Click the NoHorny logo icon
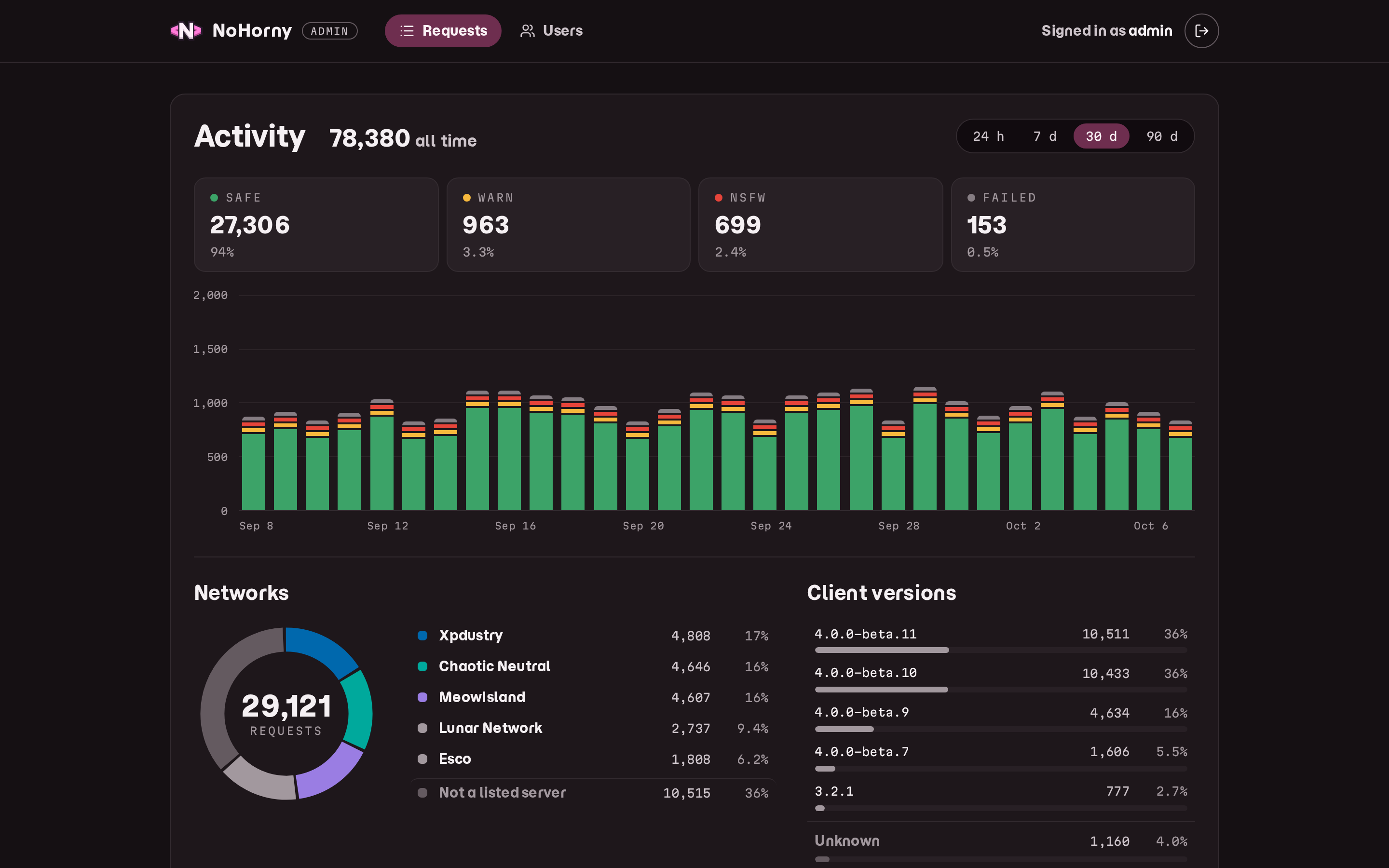 (x=186, y=30)
